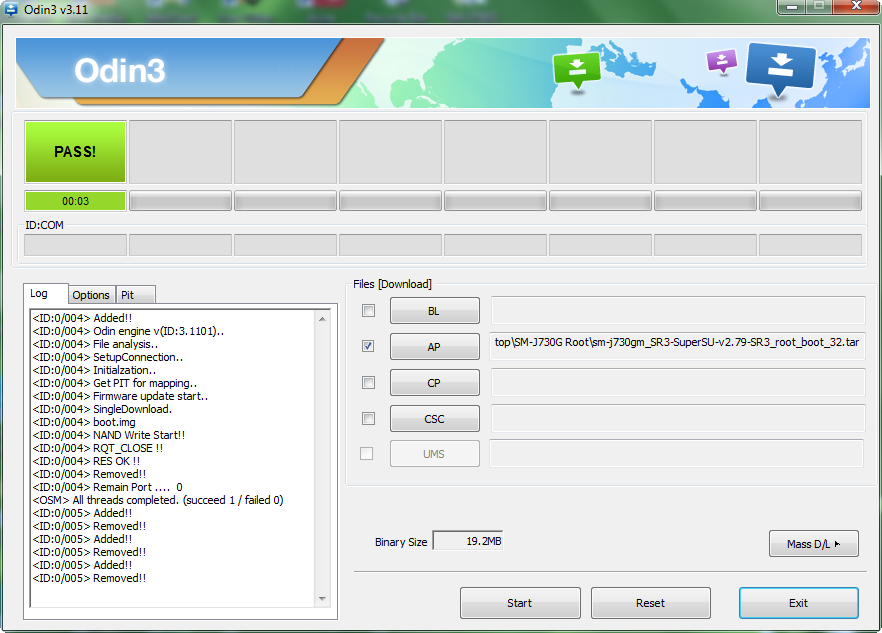Click the empty CSC file path field
The width and height of the screenshot is (882, 633).
(x=678, y=419)
